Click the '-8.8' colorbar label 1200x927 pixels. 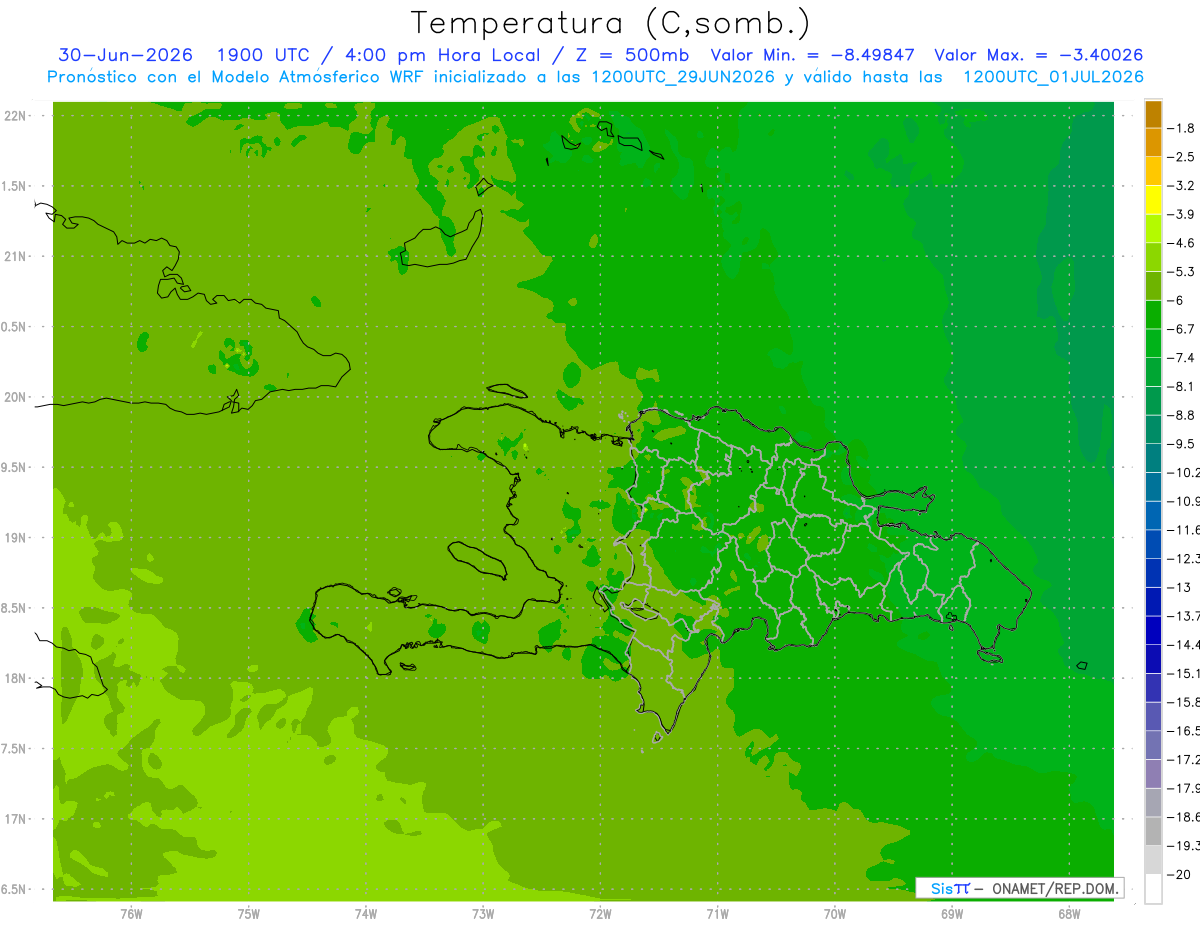(1182, 415)
